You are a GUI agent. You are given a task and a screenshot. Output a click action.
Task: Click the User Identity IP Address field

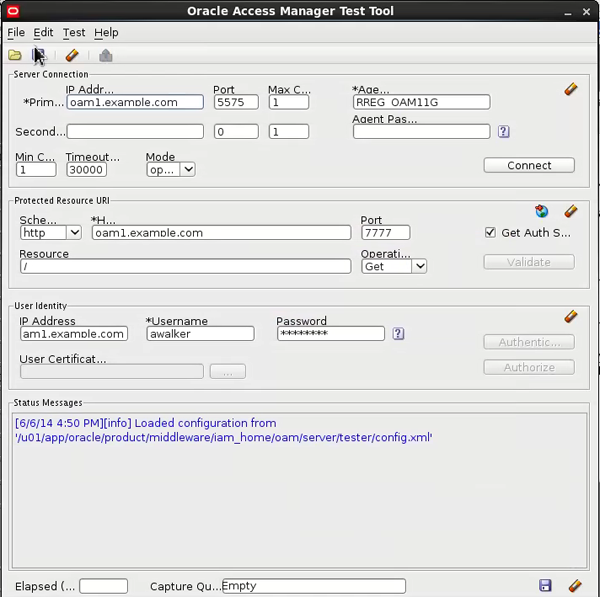[74, 334]
